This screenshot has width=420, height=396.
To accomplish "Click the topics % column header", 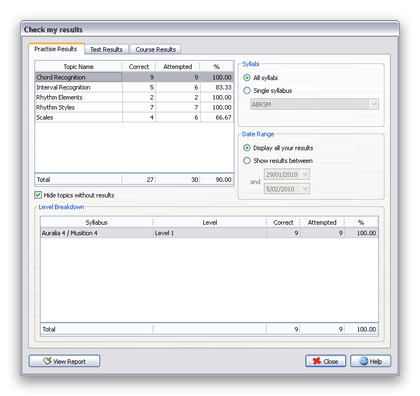I will click(217, 67).
